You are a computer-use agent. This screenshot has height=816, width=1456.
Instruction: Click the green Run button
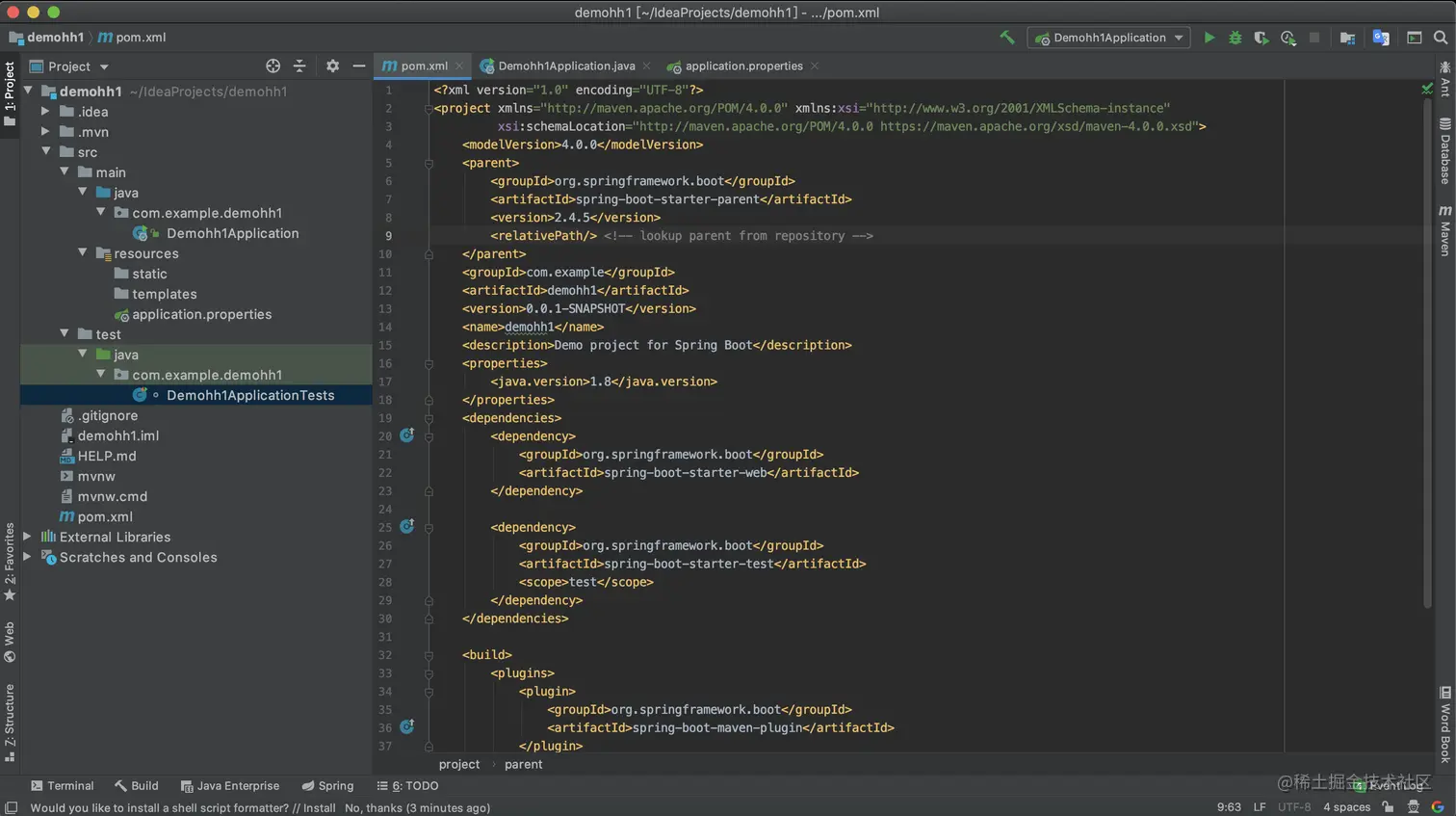pos(1209,38)
